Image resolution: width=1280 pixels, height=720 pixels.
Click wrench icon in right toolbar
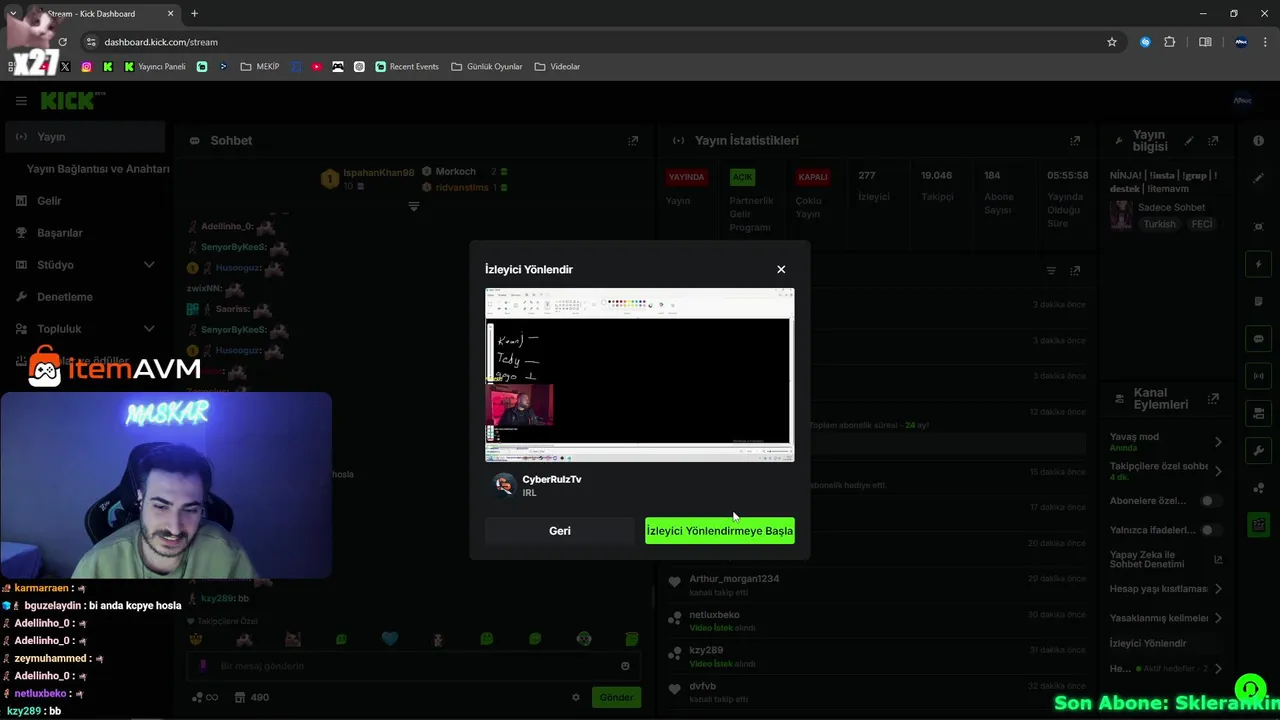[1259, 451]
